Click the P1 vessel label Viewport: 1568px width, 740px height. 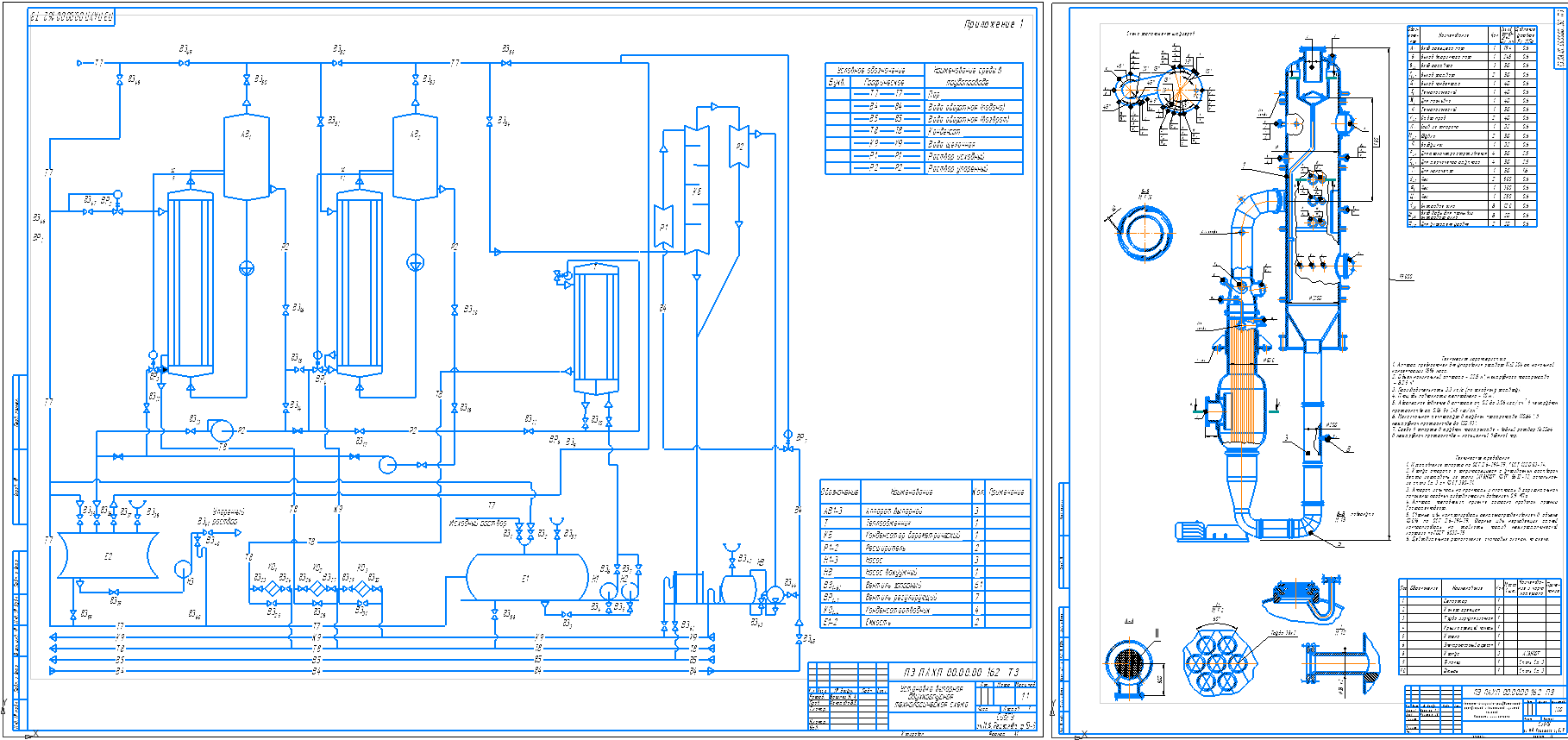663,228
